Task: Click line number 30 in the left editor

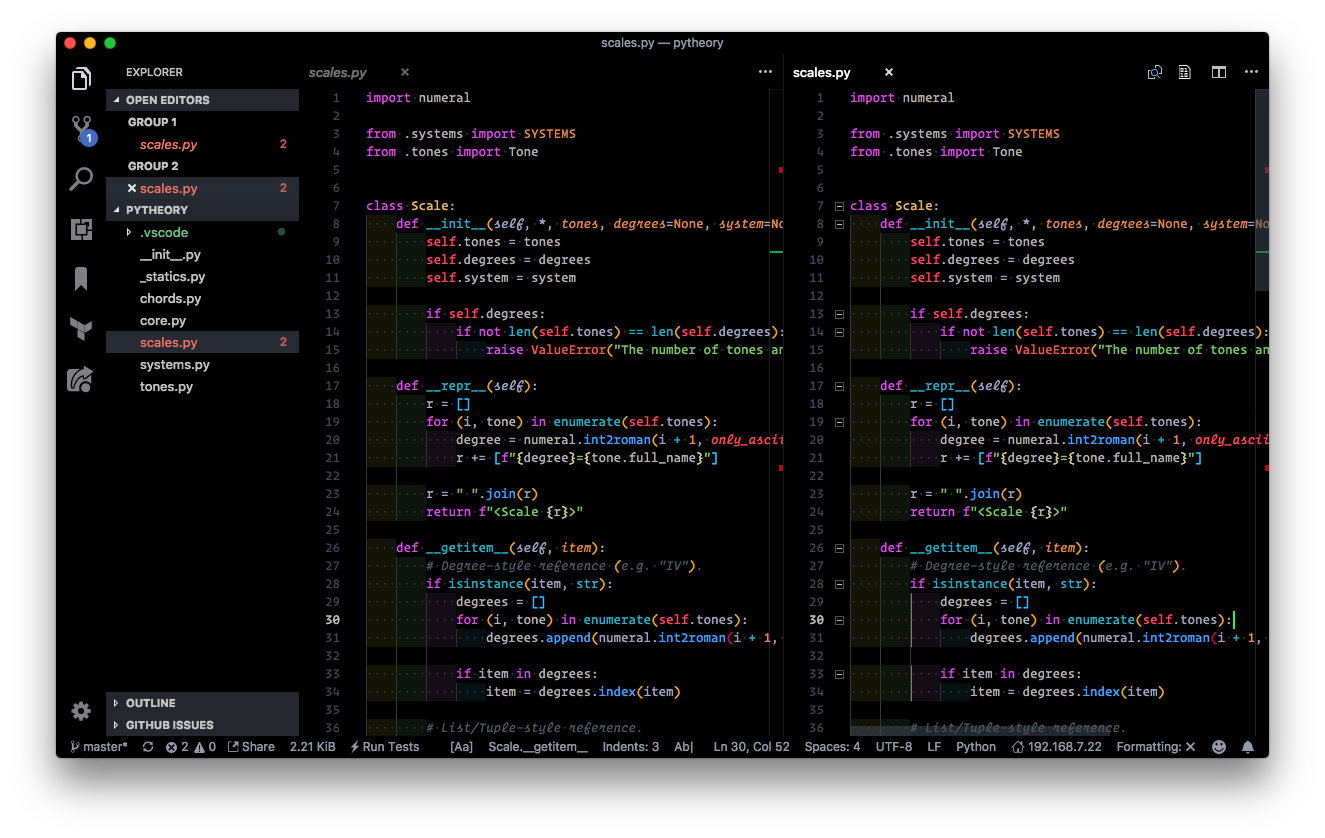Action: 332,620
